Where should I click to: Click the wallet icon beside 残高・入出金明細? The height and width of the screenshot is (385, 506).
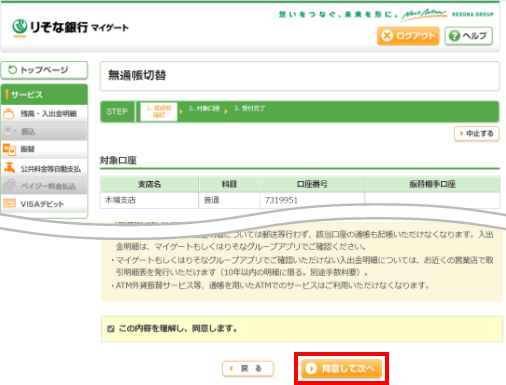pos(9,114)
